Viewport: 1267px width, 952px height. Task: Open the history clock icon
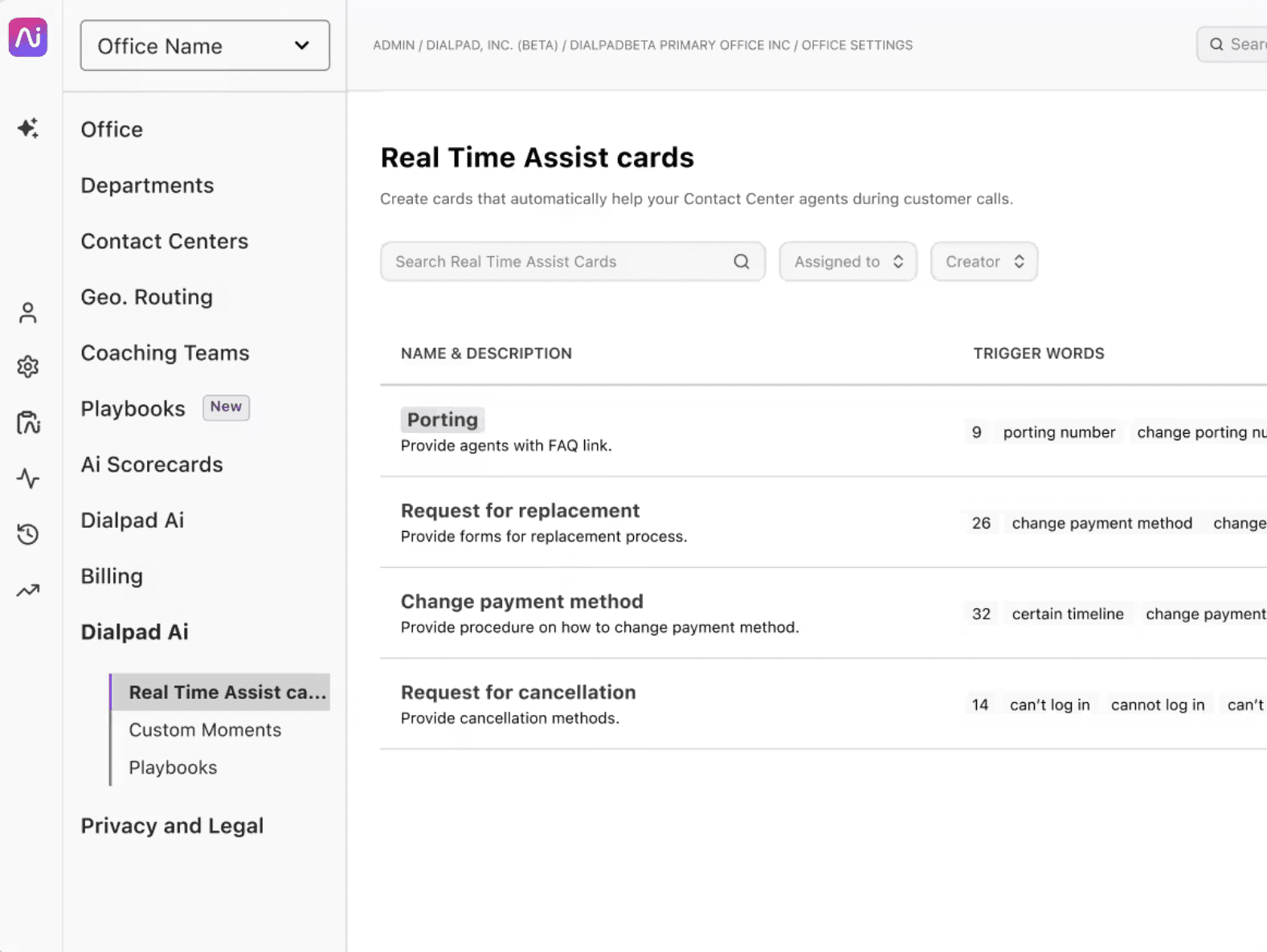(x=28, y=534)
